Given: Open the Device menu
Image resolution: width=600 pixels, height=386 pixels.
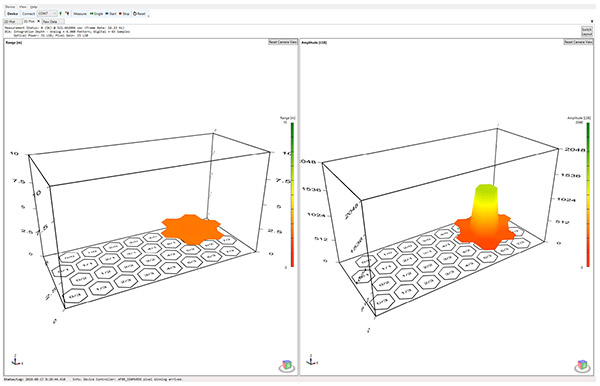Looking at the screenshot, I should (x=10, y=7).
